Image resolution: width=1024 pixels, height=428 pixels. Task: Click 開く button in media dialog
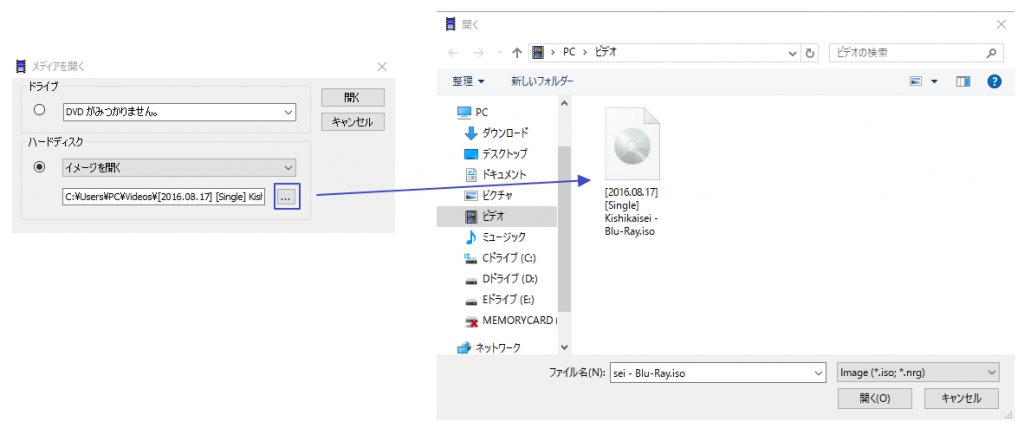(352, 98)
